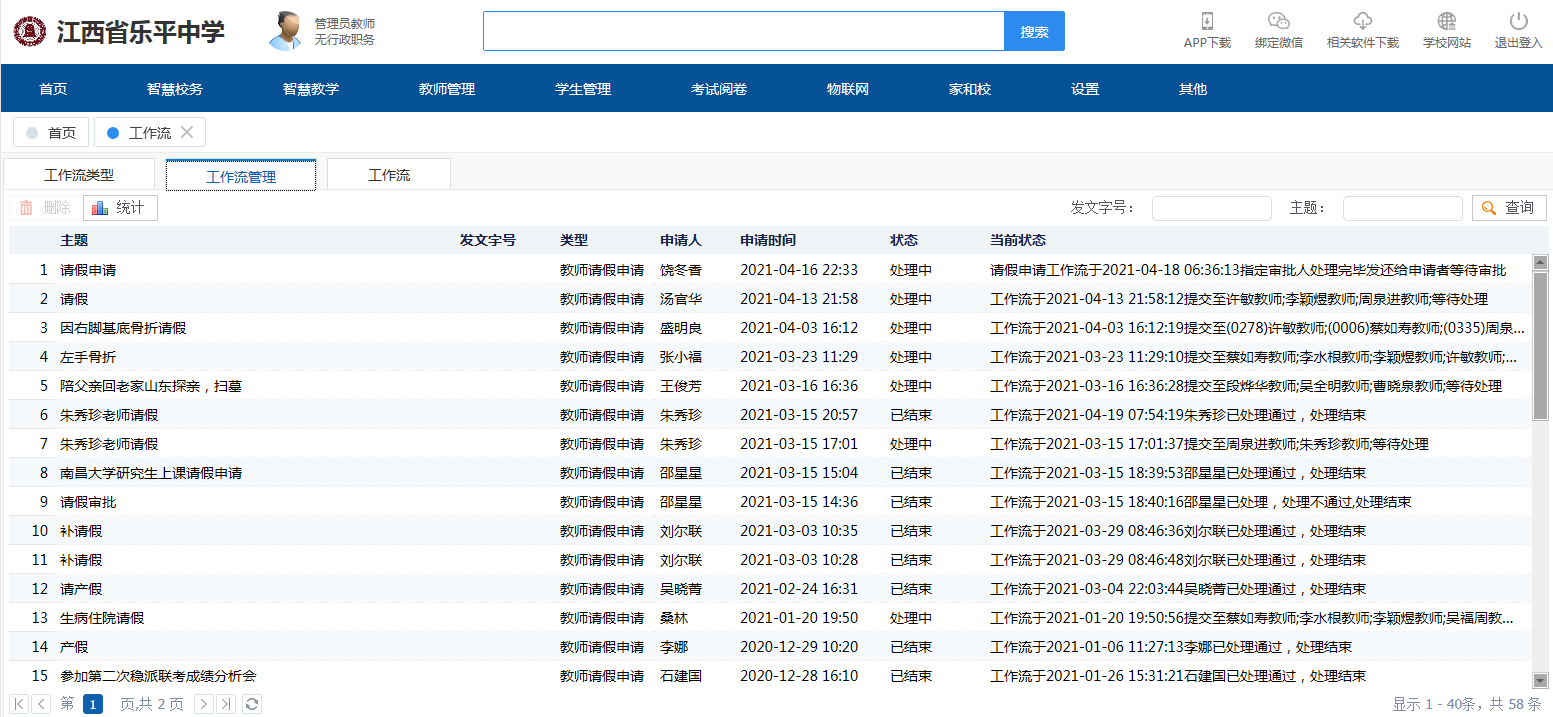This screenshot has width=1553, height=717.
Task: Refresh the table list
Action: tap(252, 704)
